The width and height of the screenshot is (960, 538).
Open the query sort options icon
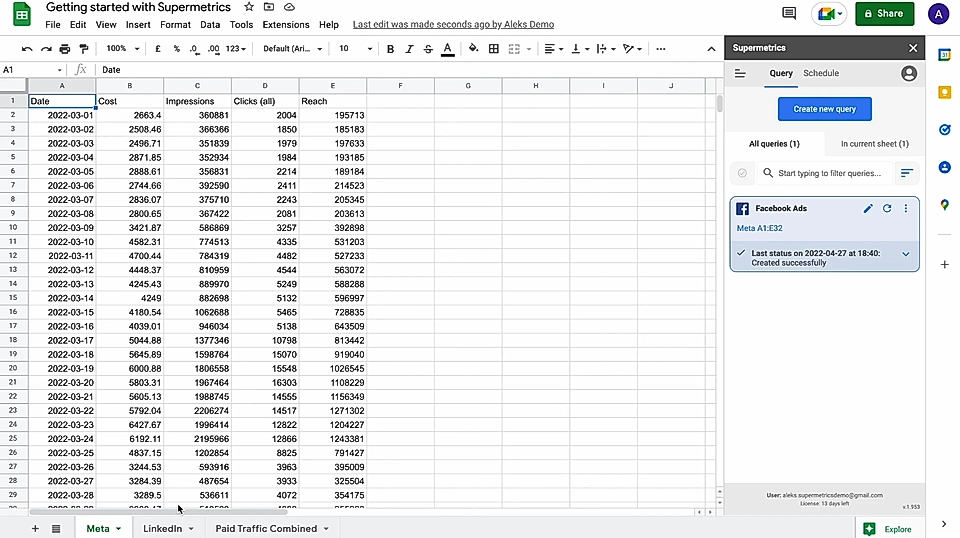906,173
